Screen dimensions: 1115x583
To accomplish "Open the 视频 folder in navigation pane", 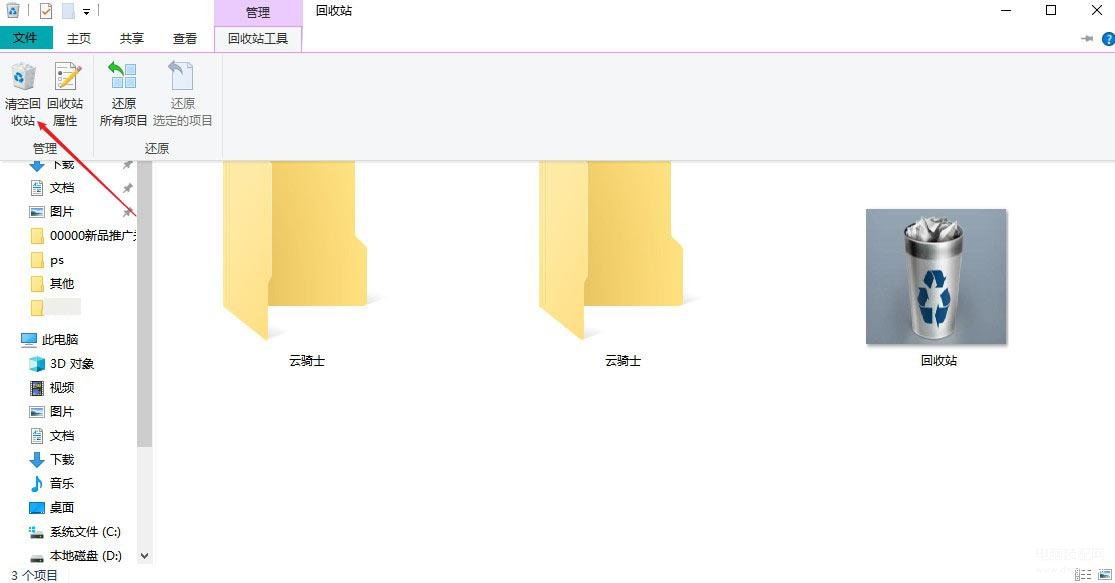I will [52, 387].
